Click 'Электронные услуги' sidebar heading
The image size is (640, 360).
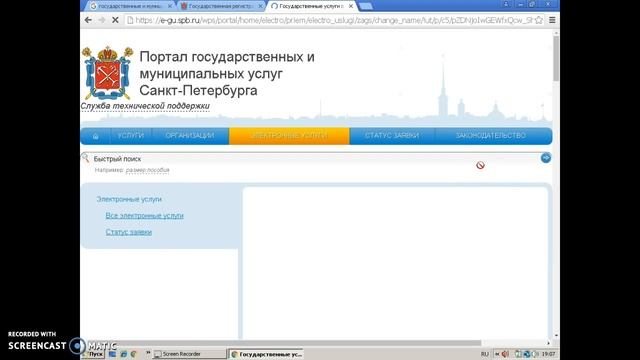point(129,199)
